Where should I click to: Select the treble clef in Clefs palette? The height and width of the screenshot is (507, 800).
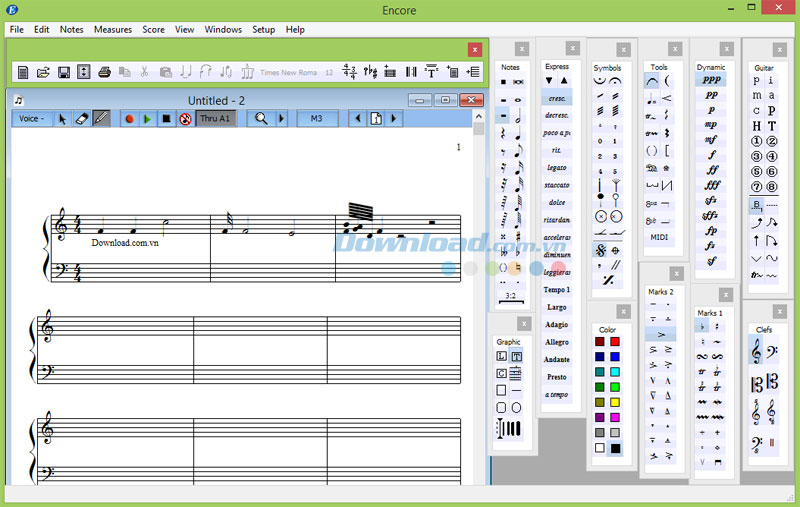click(756, 351)
